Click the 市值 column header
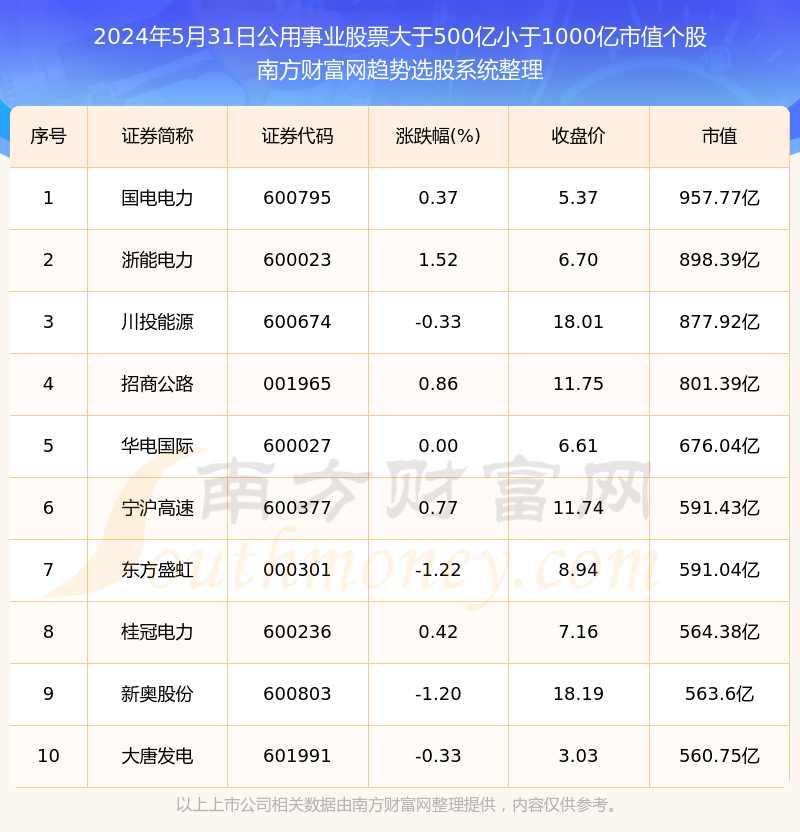The width and height of the screenshot is (800, 832). pos(719,136)
